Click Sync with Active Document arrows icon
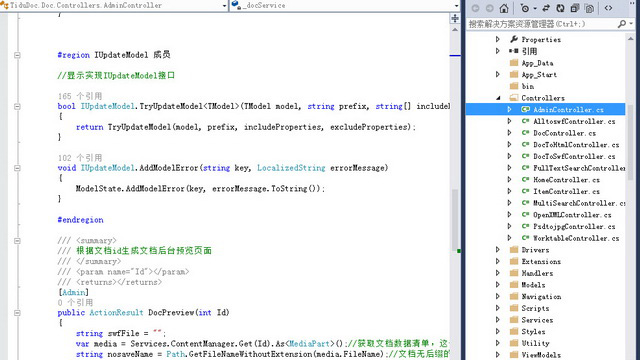 click(x=546, y=8)
